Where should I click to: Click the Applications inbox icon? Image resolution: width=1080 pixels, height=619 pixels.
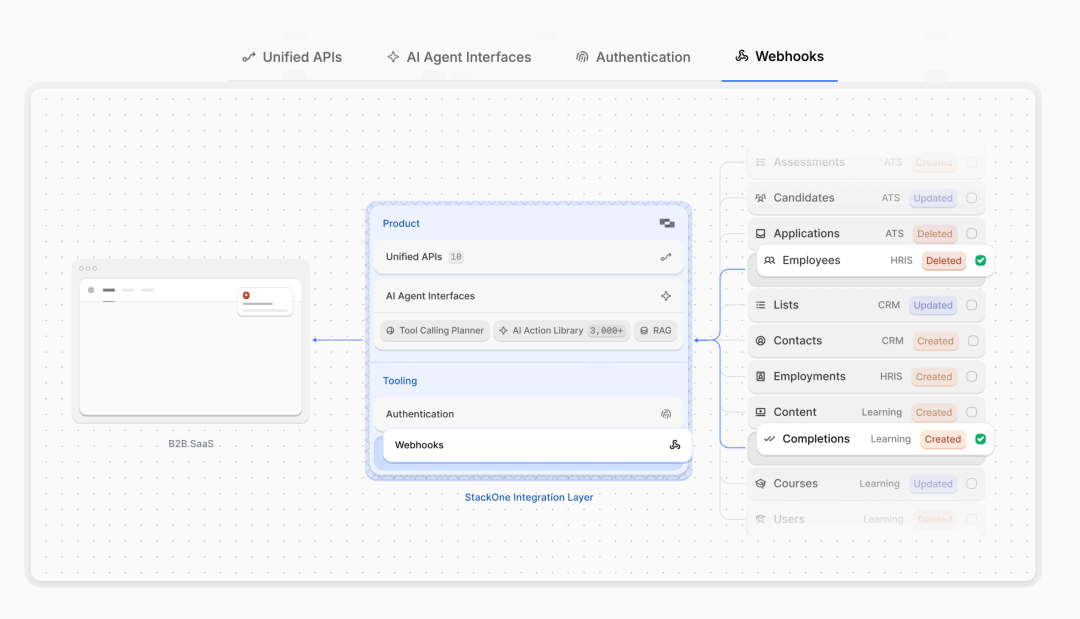760,233
